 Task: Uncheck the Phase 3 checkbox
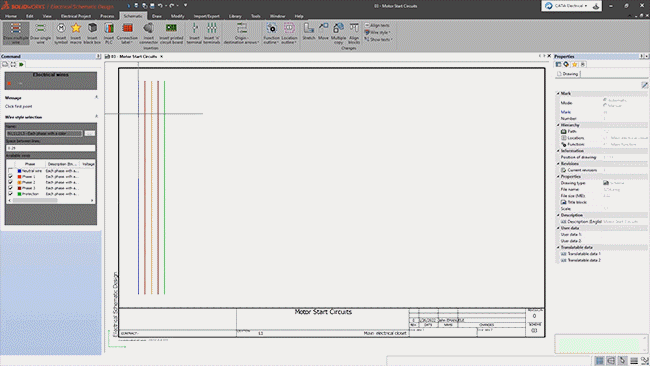pos(10,188)
